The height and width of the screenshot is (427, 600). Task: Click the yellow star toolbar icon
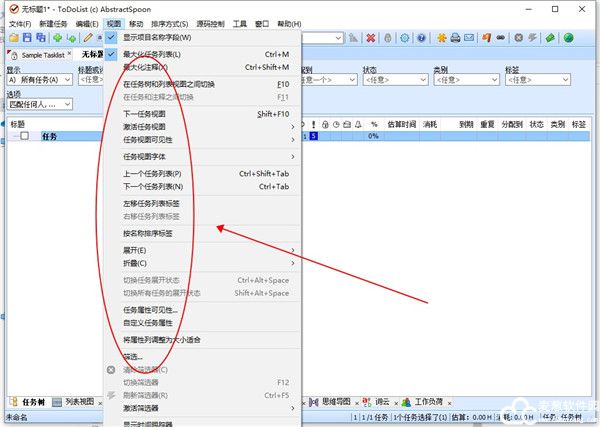[x=441, y=38]
